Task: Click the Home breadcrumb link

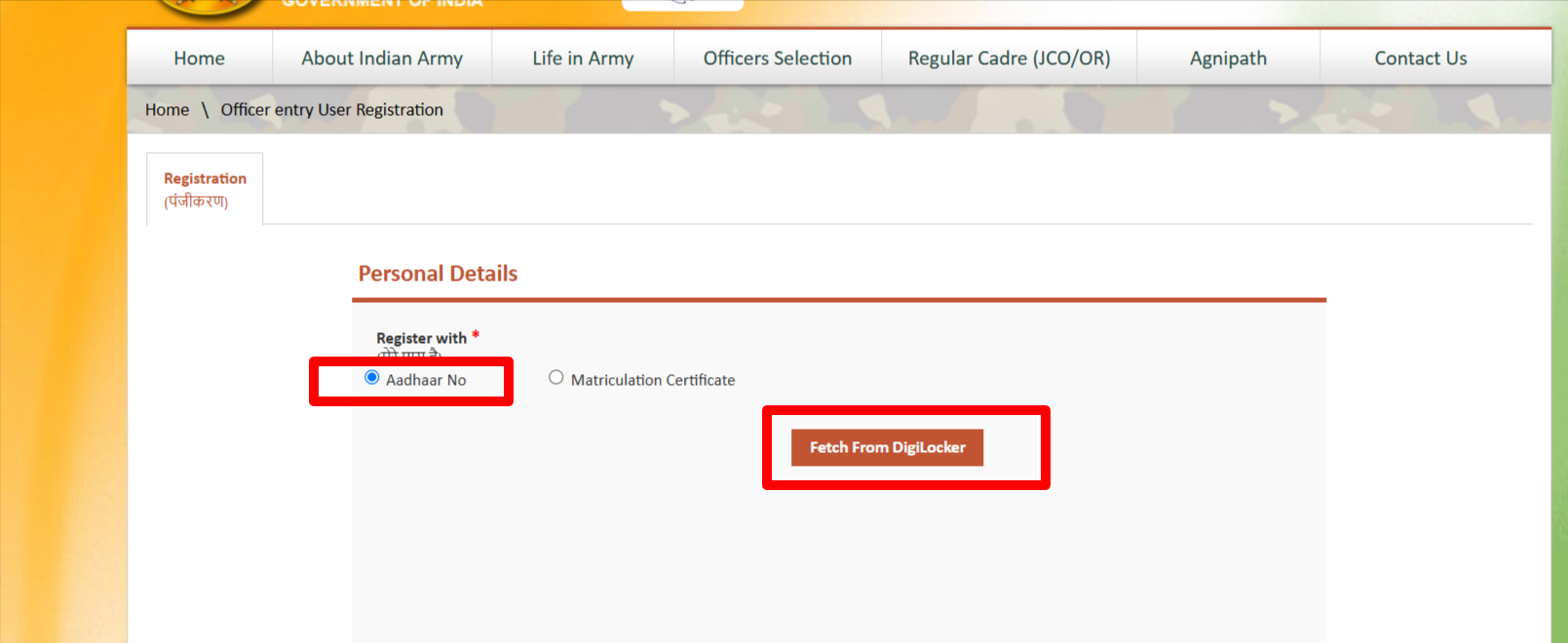Action: point(167,110)
